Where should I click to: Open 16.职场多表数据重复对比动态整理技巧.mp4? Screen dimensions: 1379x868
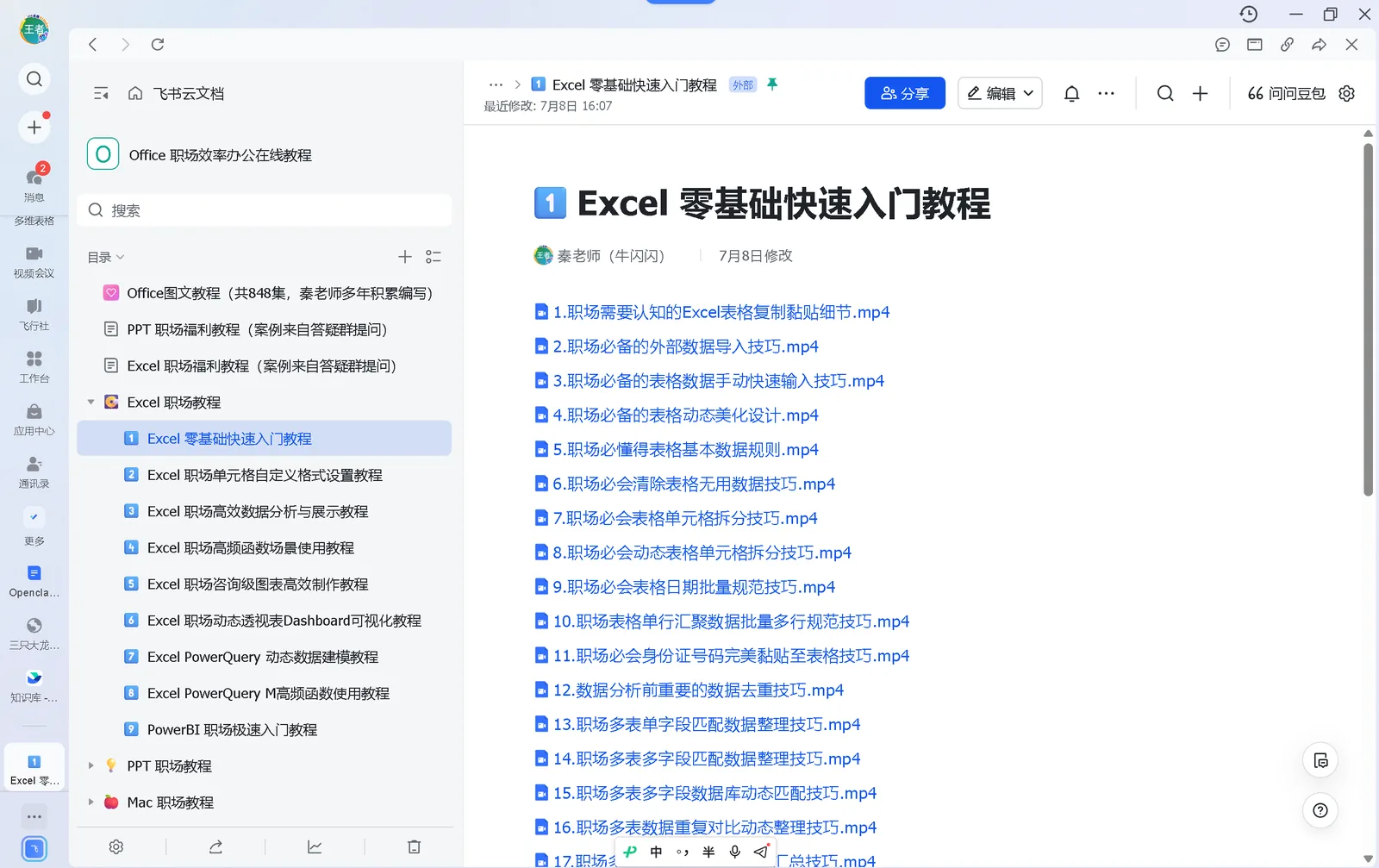(x=714, y=827)
